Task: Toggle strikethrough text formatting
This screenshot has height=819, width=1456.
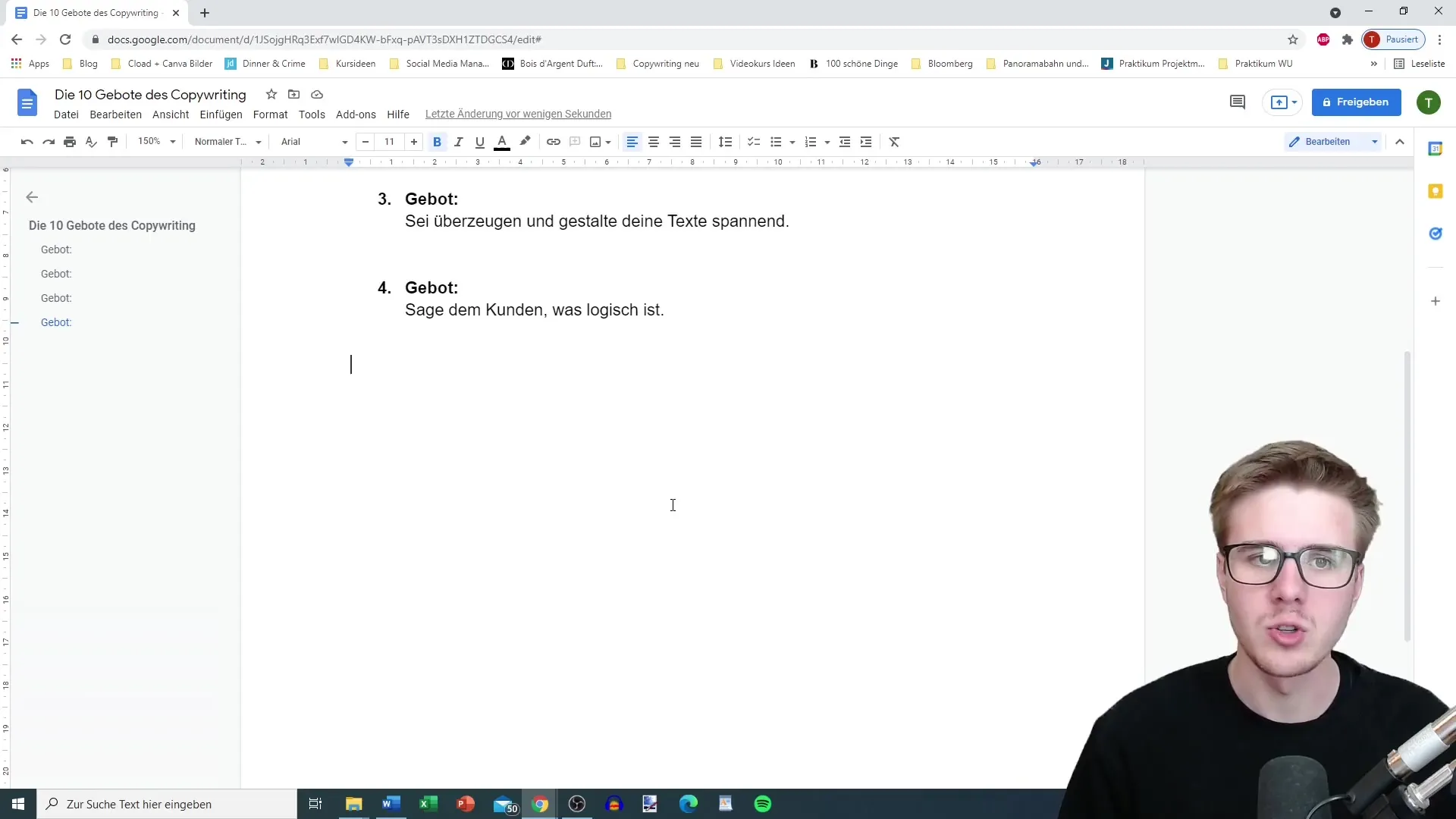Action: click(x=269, y=114)
